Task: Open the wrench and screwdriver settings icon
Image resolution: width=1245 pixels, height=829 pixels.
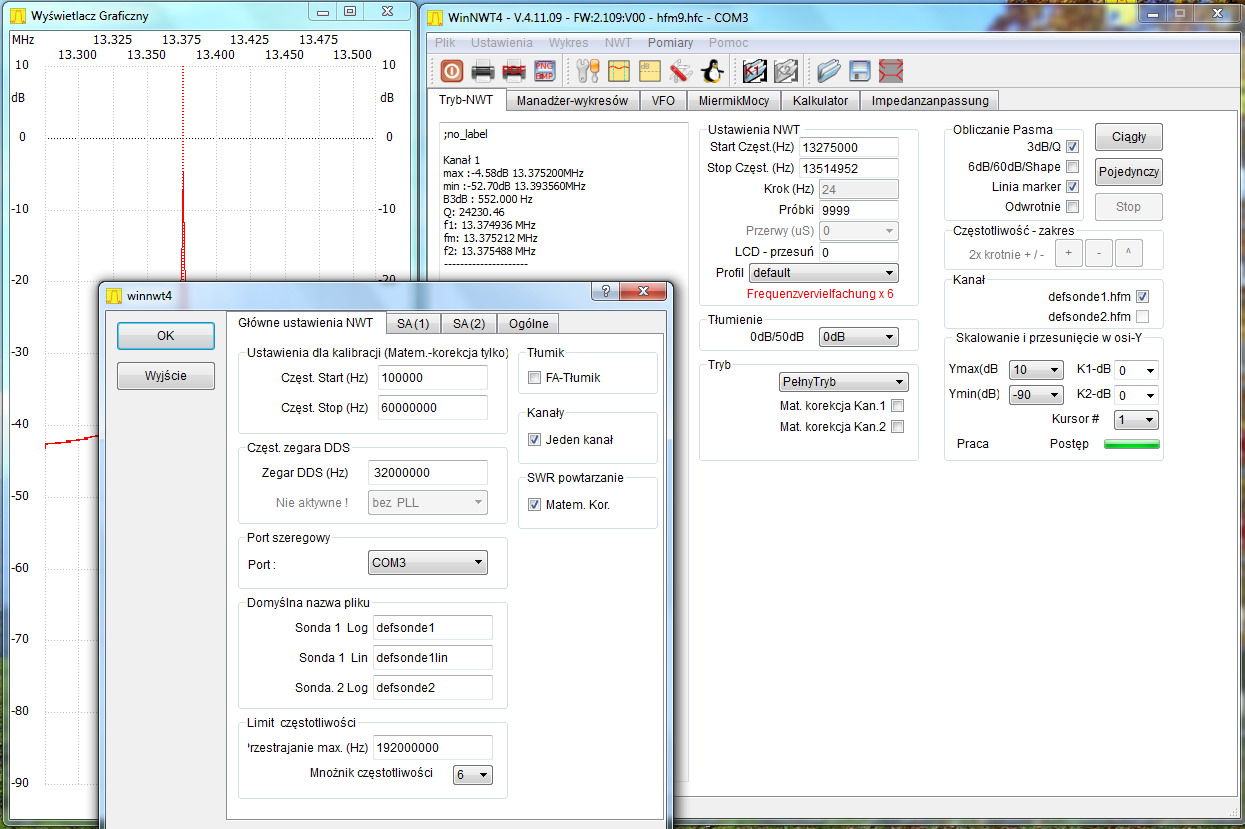Action: point(588,71)
